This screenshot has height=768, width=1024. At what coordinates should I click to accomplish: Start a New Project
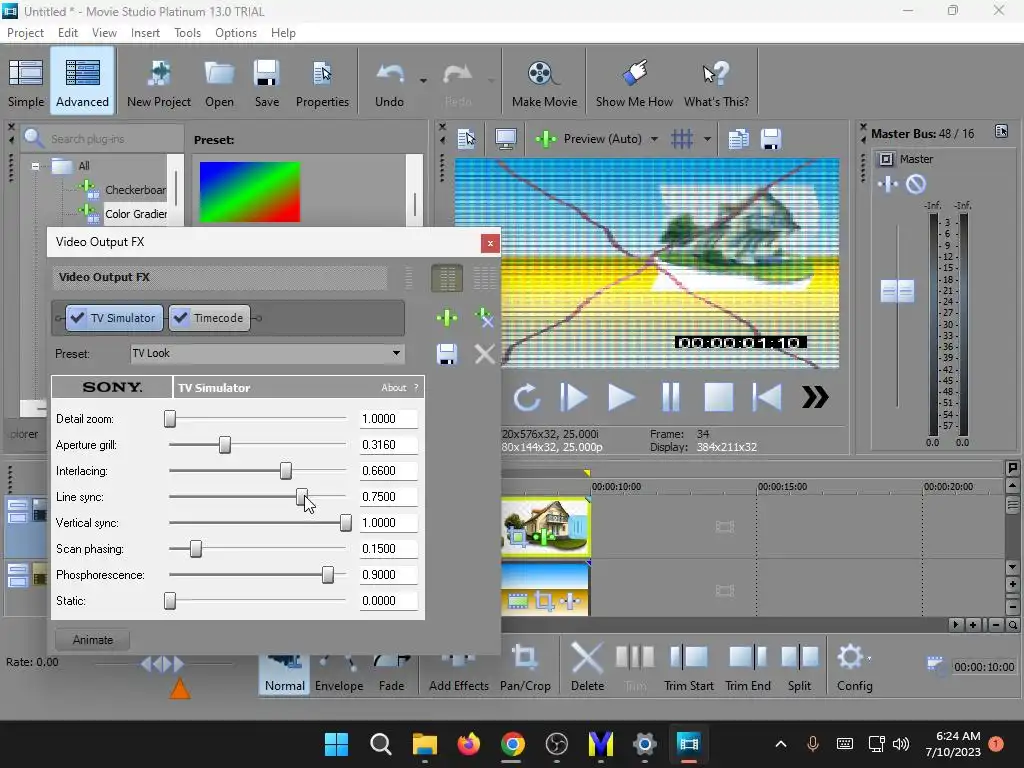[x=159, y=83]
